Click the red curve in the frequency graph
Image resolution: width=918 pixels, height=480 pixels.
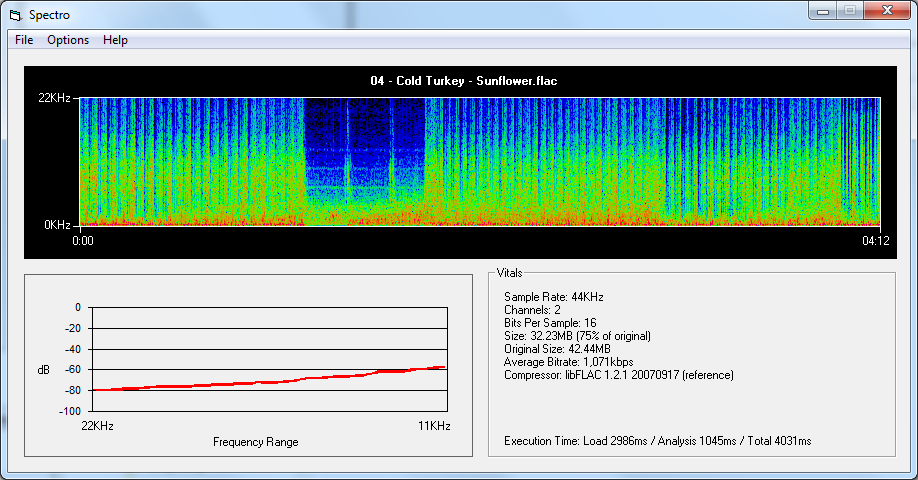click(x=270, y=382)
